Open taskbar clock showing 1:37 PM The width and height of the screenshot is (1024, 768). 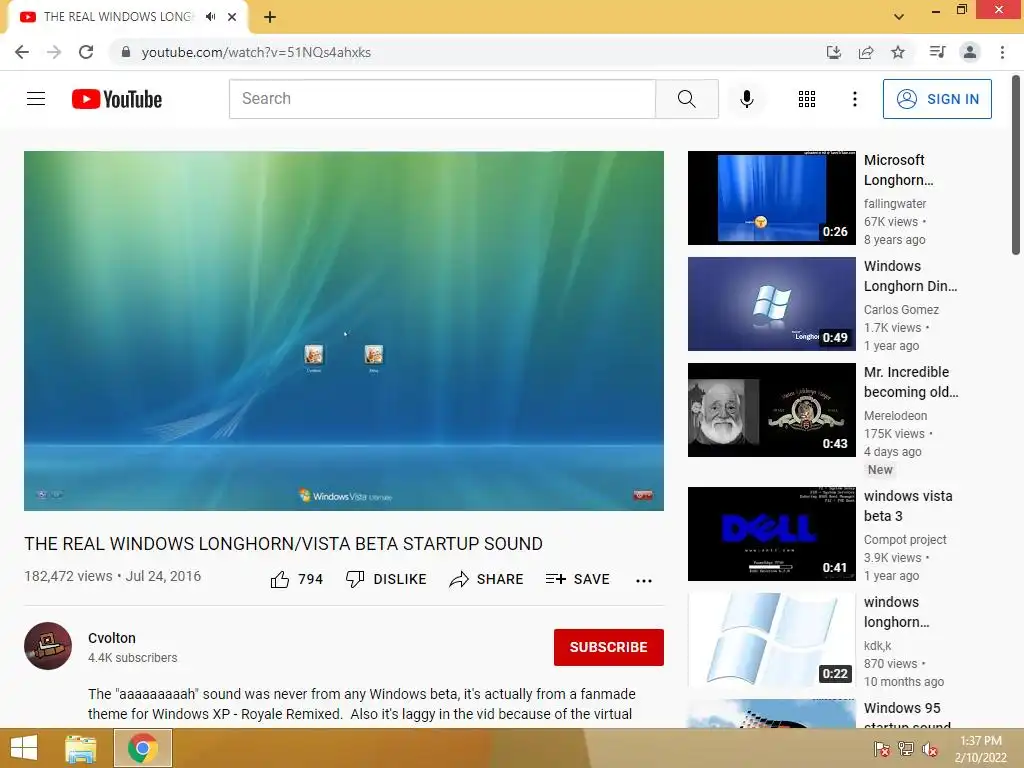[980, 748]
